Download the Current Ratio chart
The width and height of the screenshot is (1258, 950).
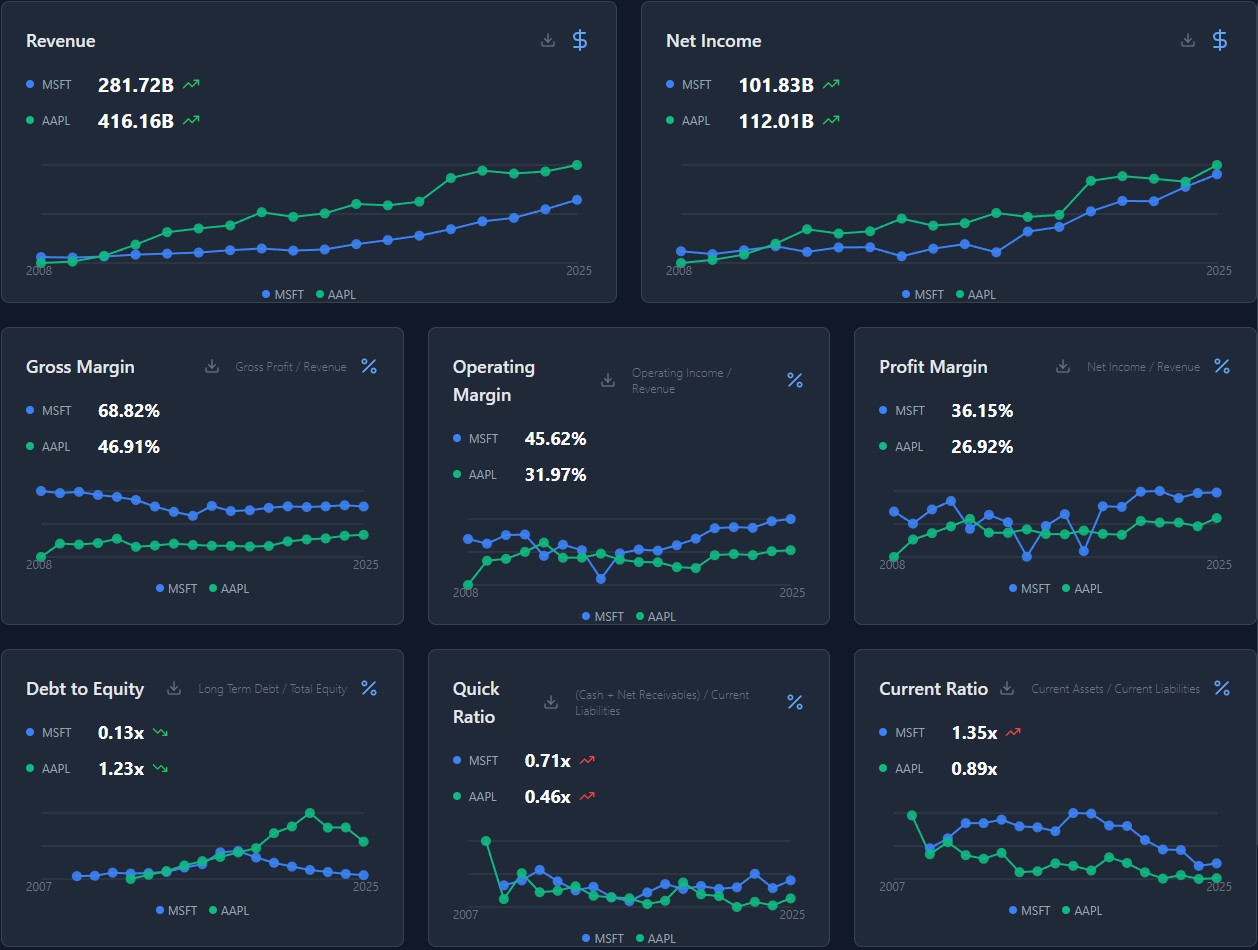pyautogui.click(x=1008, y=688)
